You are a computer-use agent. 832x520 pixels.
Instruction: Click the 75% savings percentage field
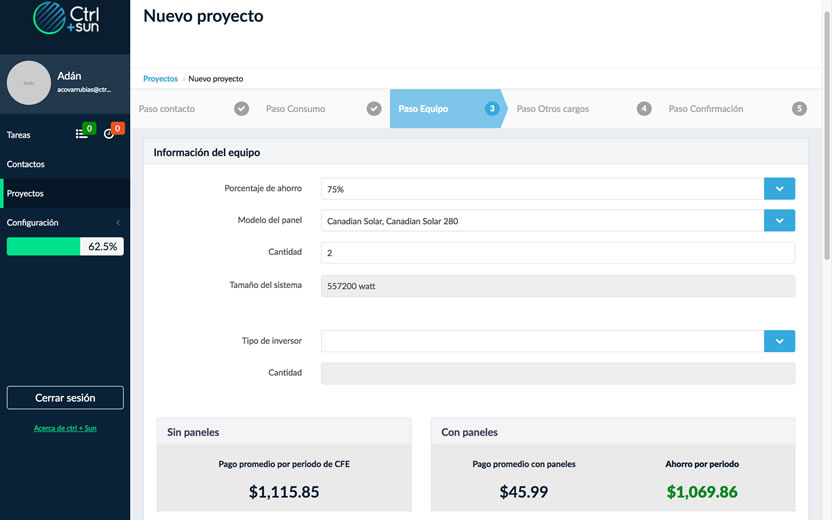coord(542,189)
